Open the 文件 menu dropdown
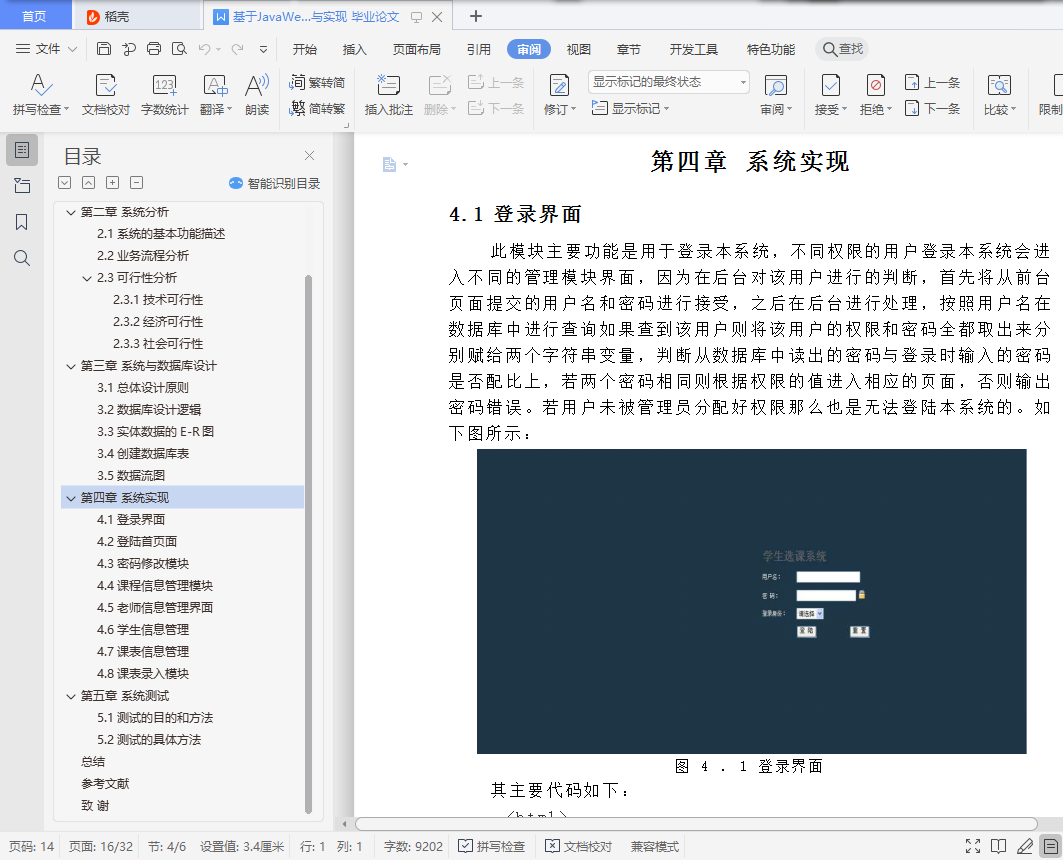 click(46, 49)
